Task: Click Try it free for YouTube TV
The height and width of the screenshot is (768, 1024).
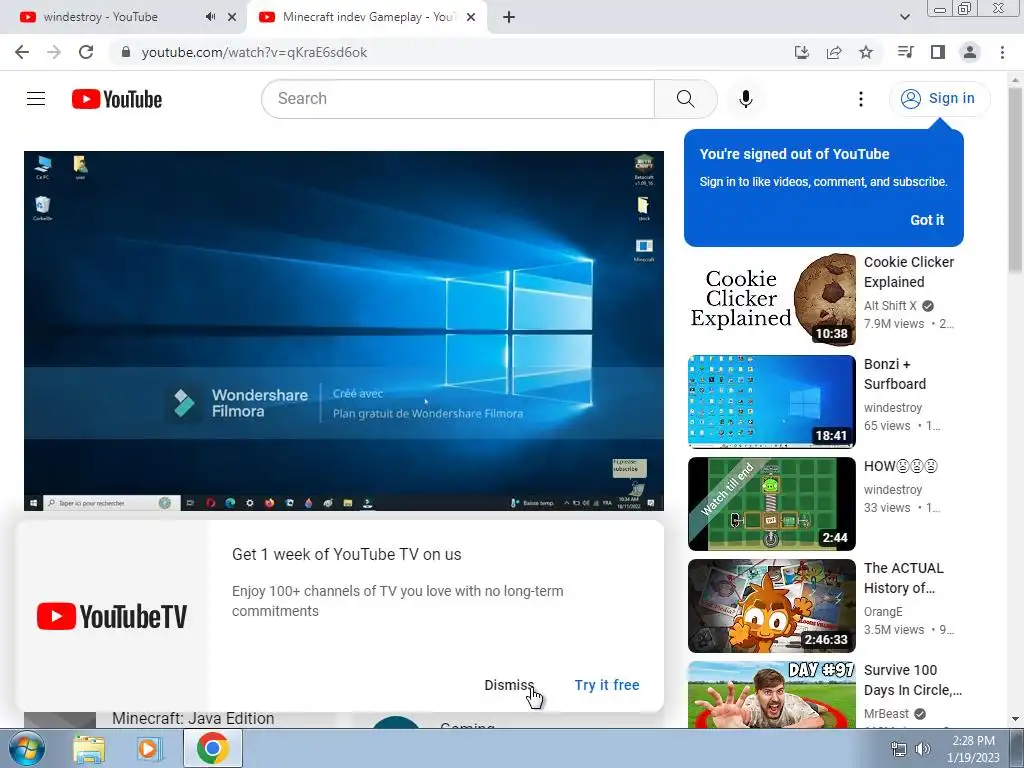Action: coord(607,685)
